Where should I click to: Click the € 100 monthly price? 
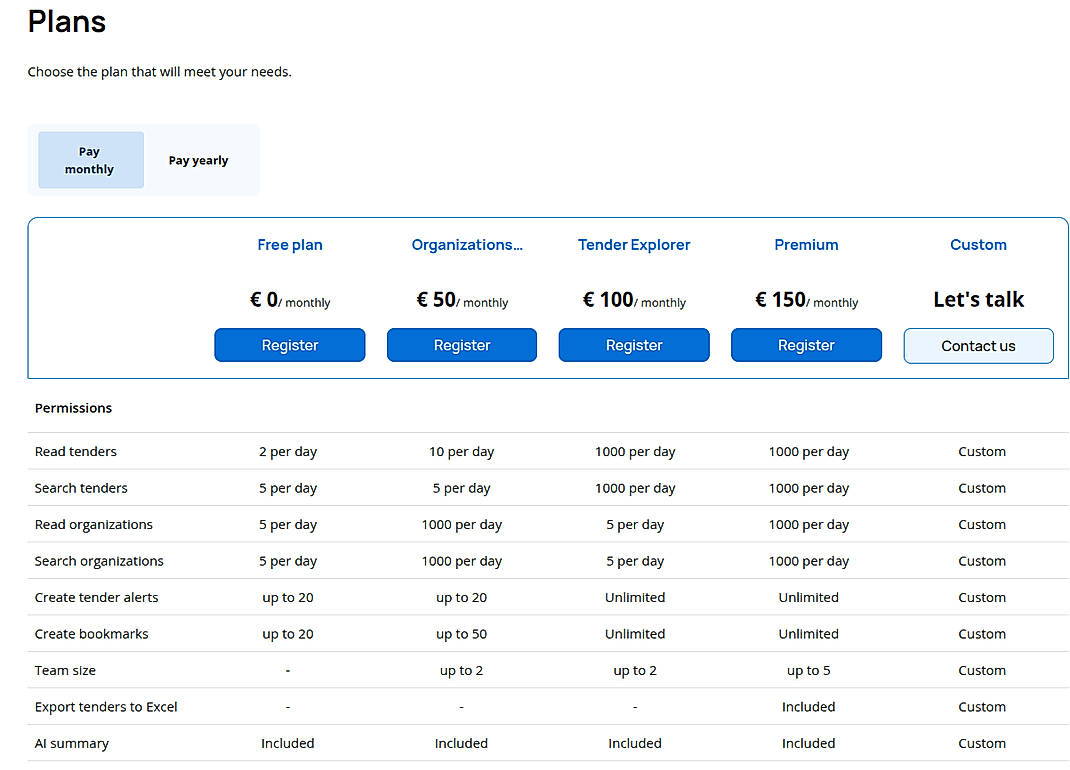[634, 300]
